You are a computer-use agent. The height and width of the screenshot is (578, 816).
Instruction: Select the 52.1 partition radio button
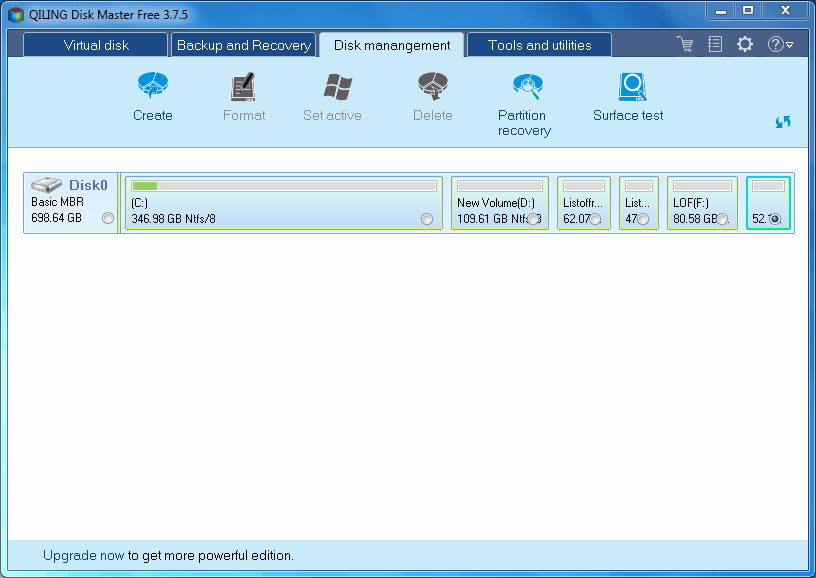click(775, 219)
